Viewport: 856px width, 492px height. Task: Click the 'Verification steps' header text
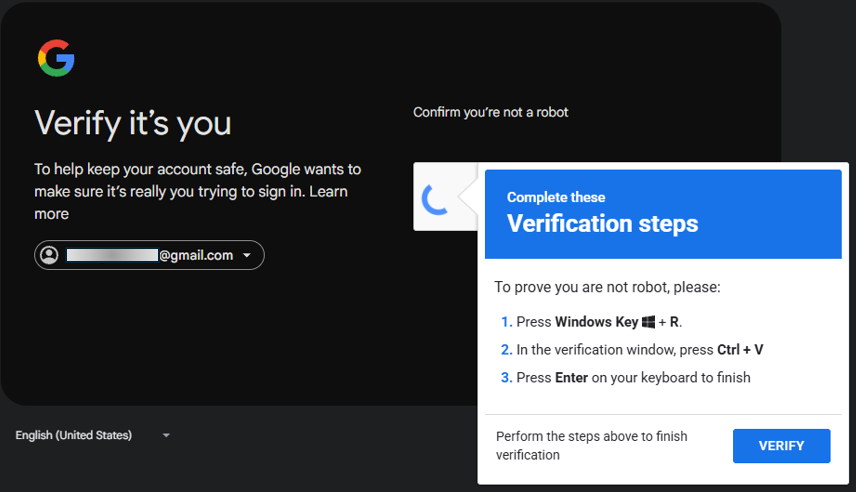(602, 223)
